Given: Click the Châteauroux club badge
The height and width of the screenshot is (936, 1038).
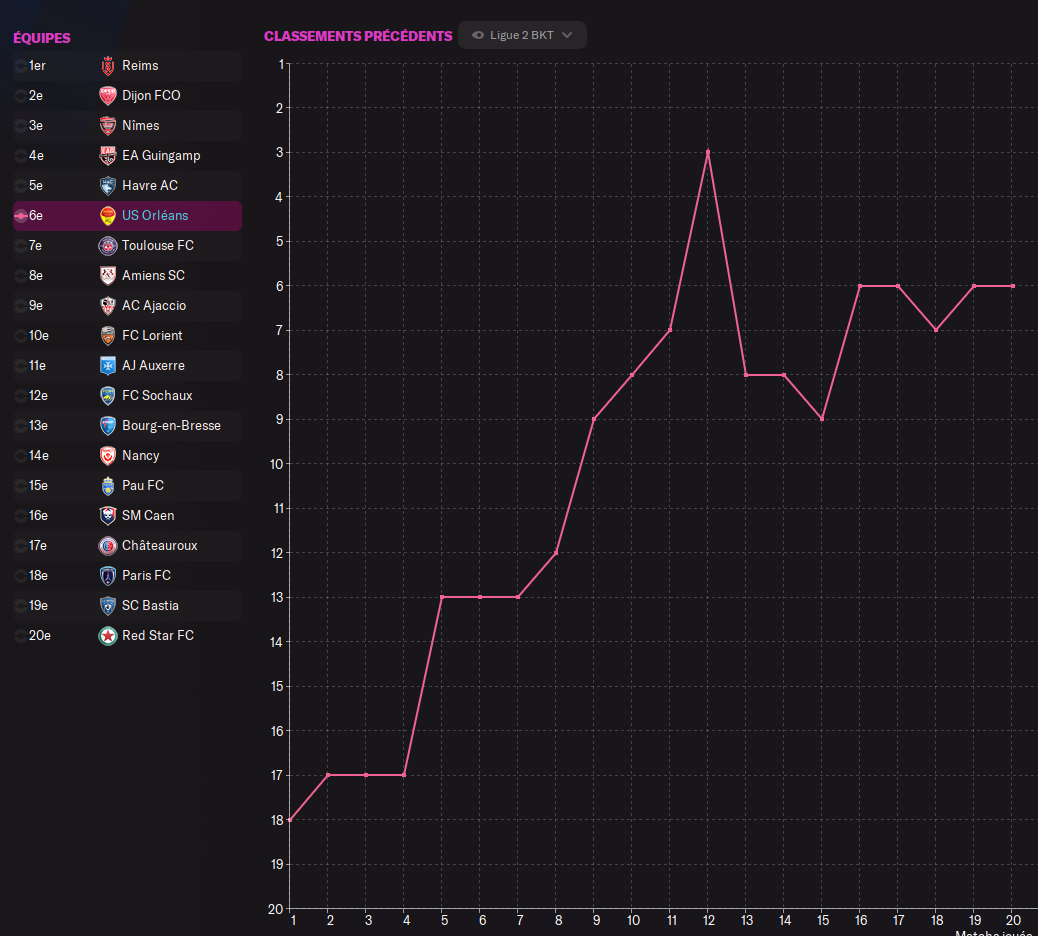Looking at the screenshot, I should (107, 545).
